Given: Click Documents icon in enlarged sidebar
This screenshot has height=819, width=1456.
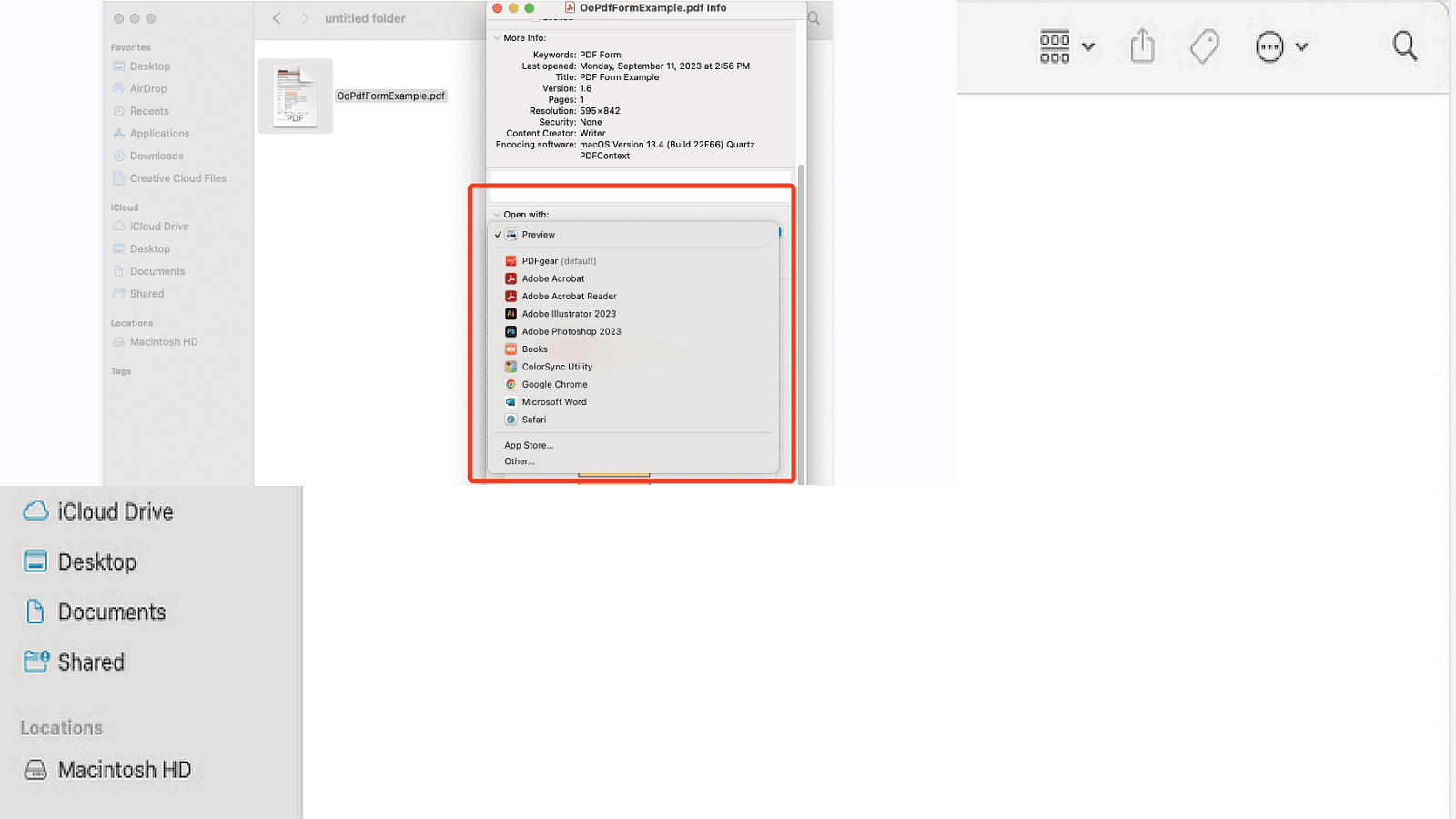Looking at the screenshot, I should (35, 612).
